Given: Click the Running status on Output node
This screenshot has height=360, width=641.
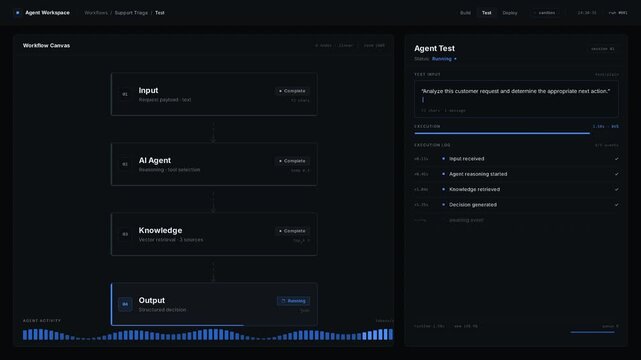Looking at the screenshot, I should (x=294, y=301).
